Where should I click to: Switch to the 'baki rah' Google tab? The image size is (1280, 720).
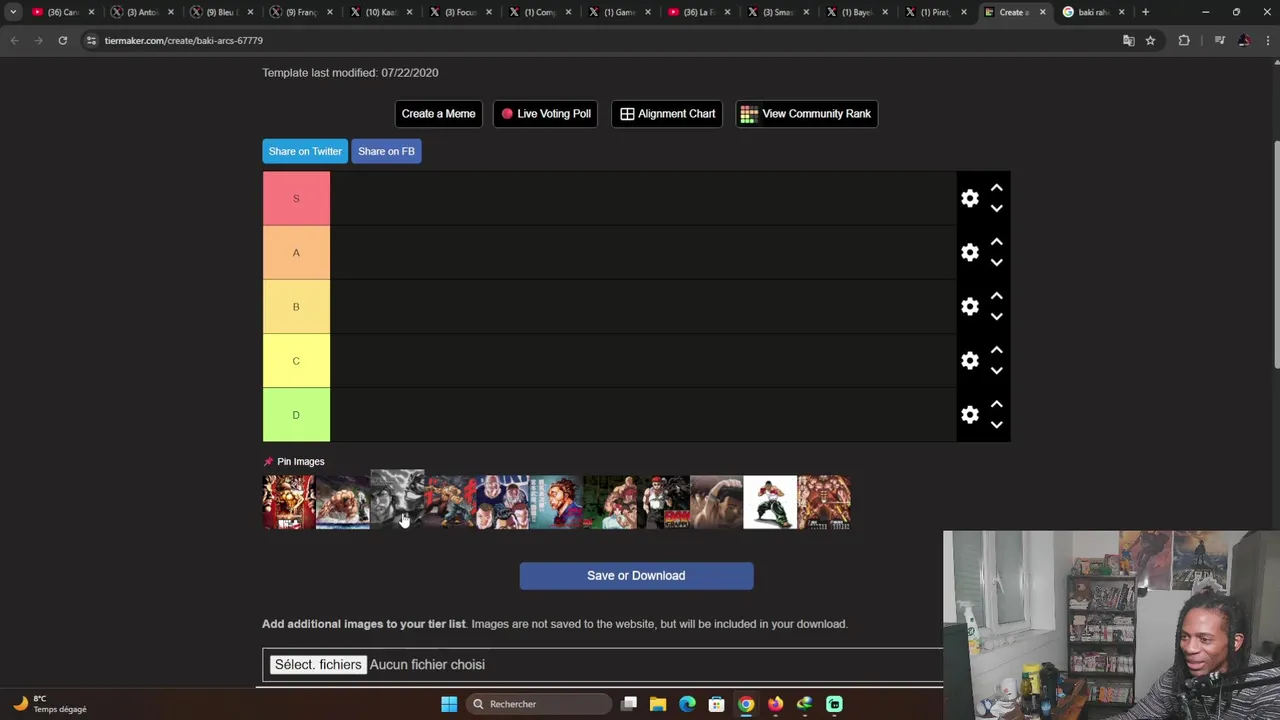[x=1093, y=12]
